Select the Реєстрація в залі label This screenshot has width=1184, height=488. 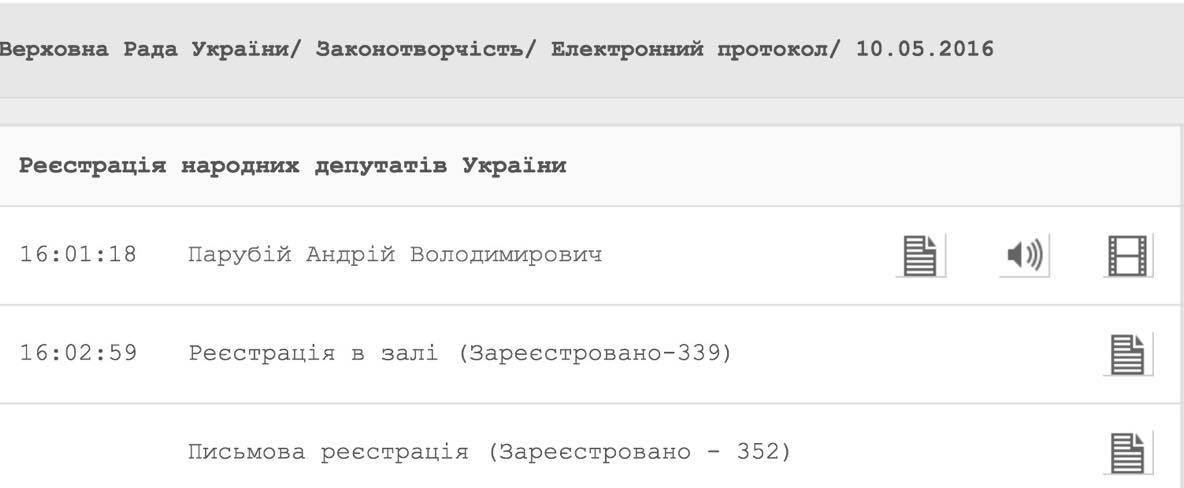point(313,353)
